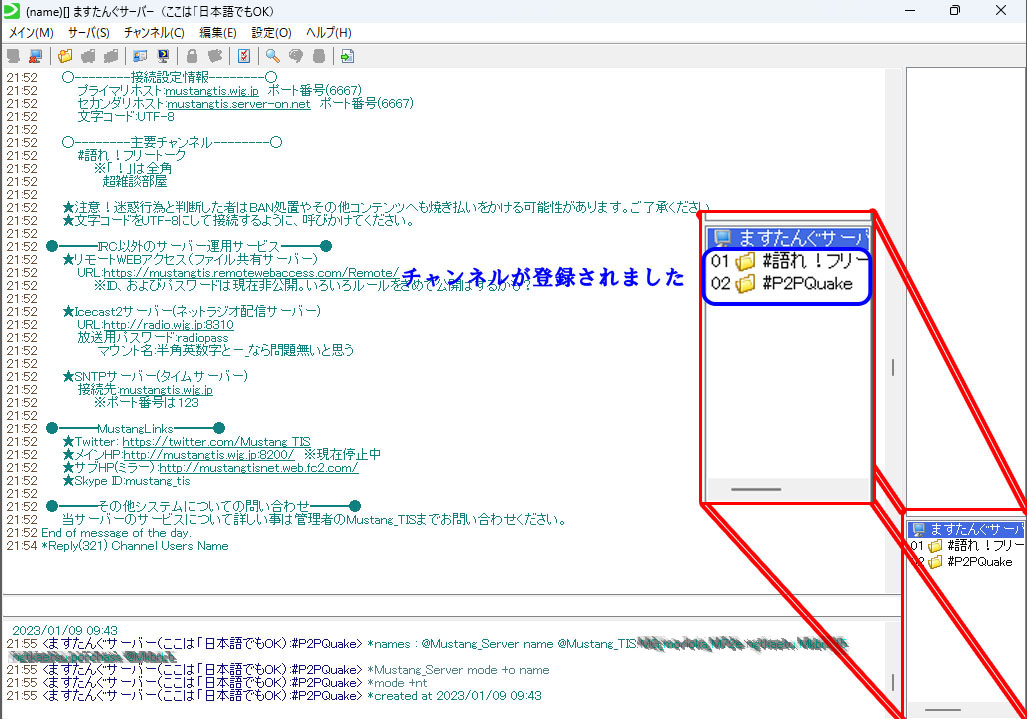
Task: Click the magnifying glass search icon
Action: (x=272, y=56)
